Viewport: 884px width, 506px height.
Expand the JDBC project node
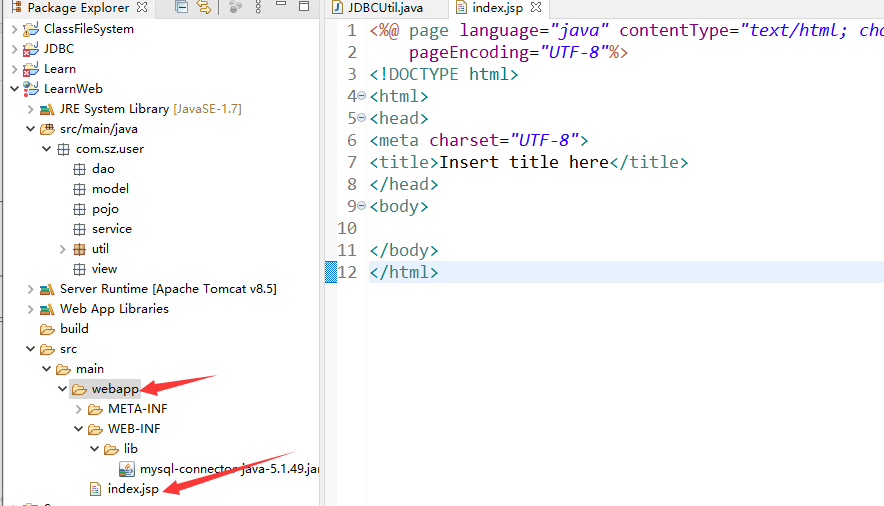click(x=15, y=49)
